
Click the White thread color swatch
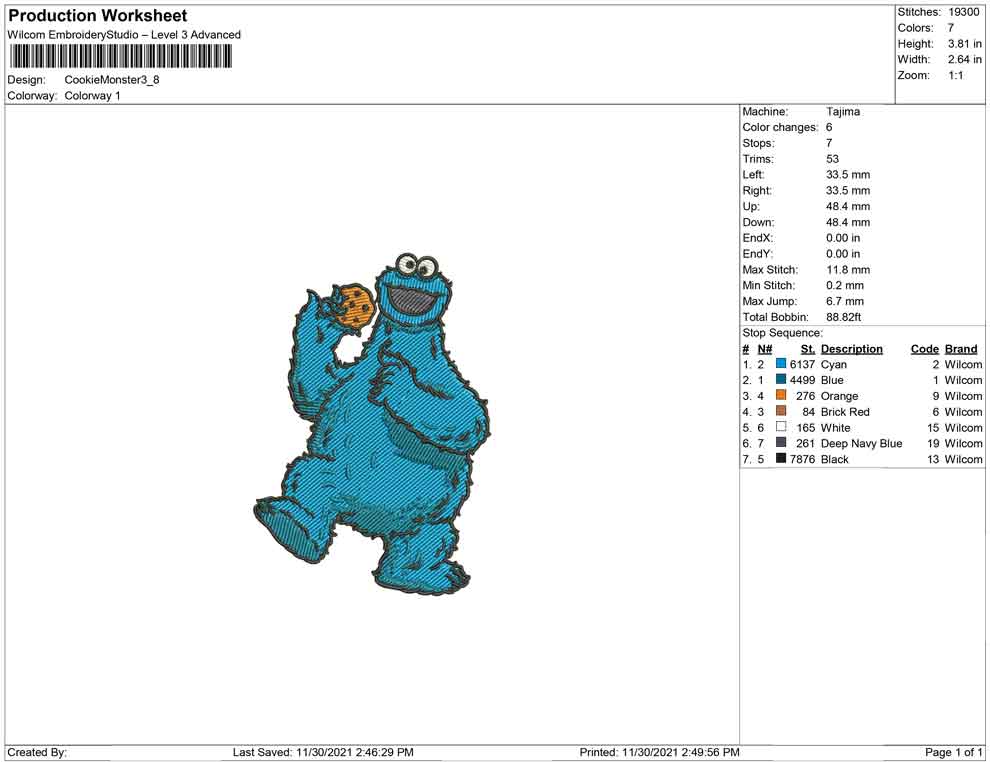[781, 427]
